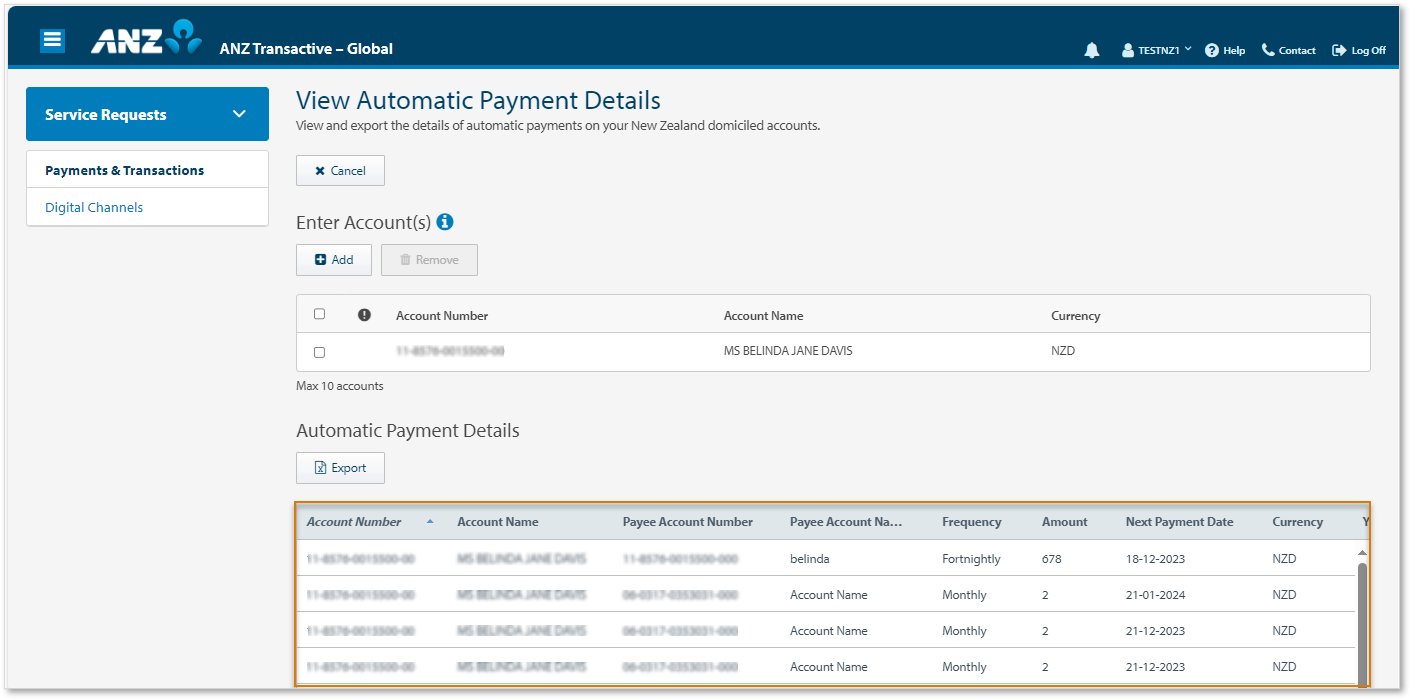Open the notifications bell

[x=1091, y=49]
